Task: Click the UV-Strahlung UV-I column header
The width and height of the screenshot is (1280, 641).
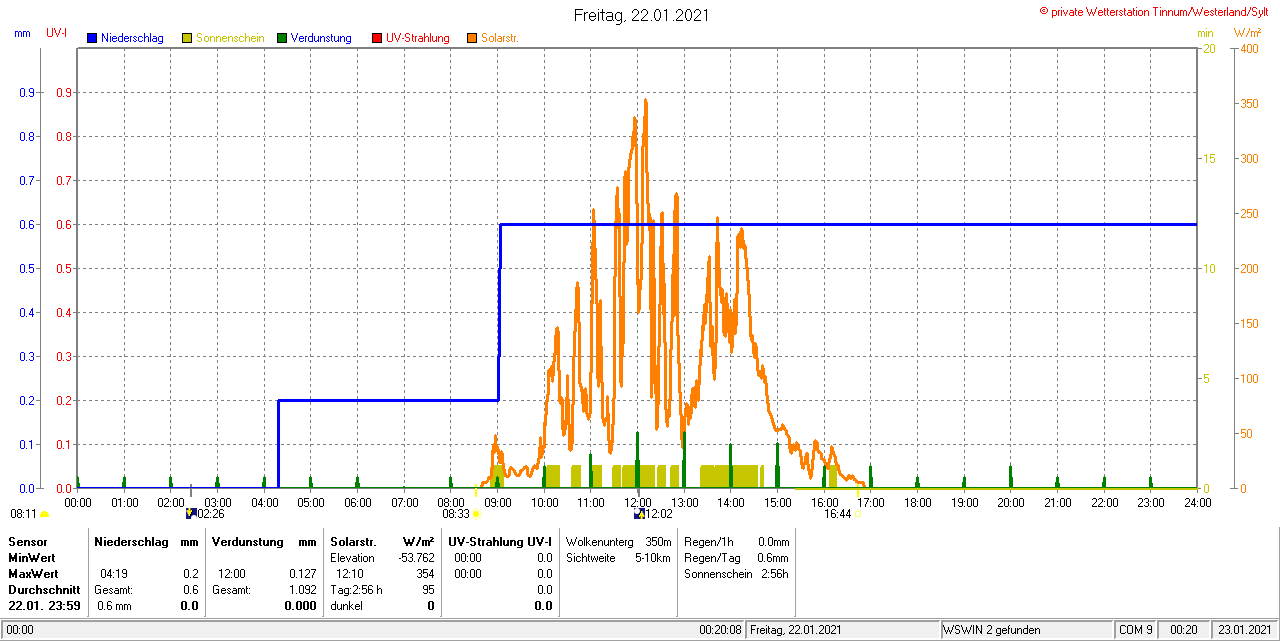Action: click(500, 541)
